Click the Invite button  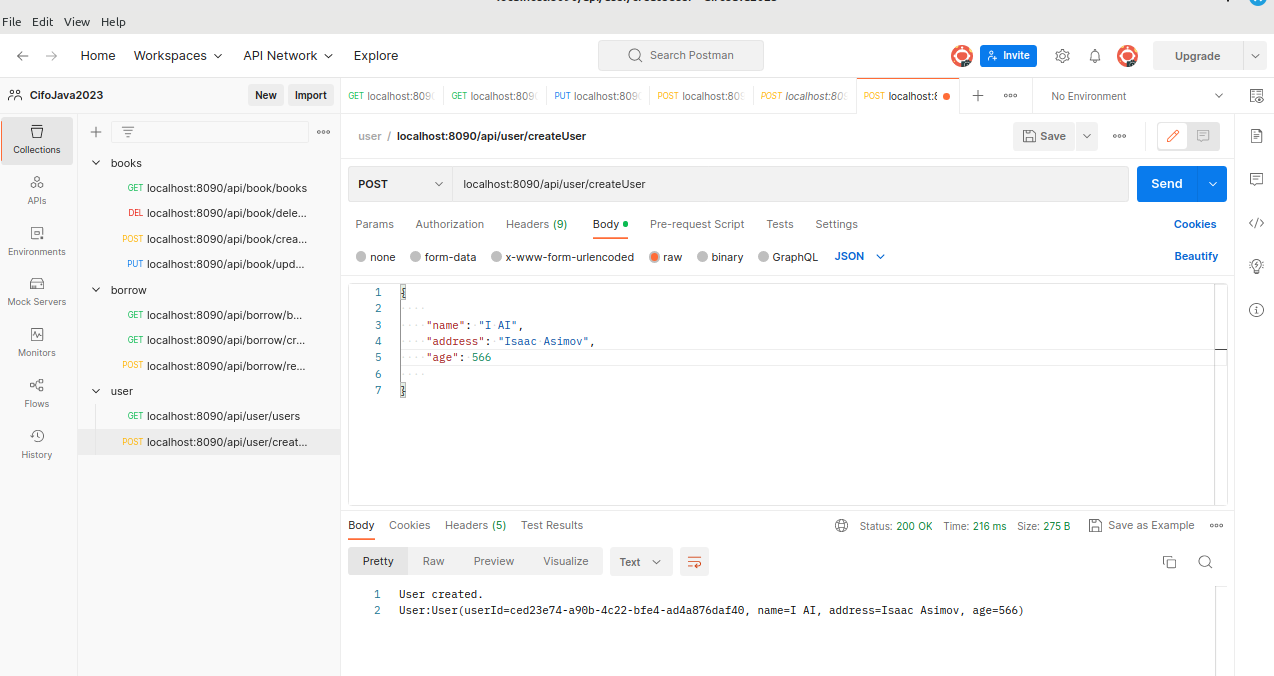coord(1008,56)
